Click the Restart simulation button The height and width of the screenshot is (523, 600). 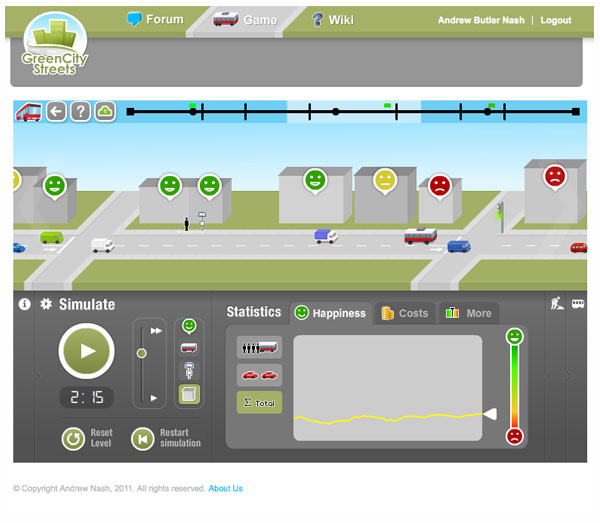click(x=166, y=438)
